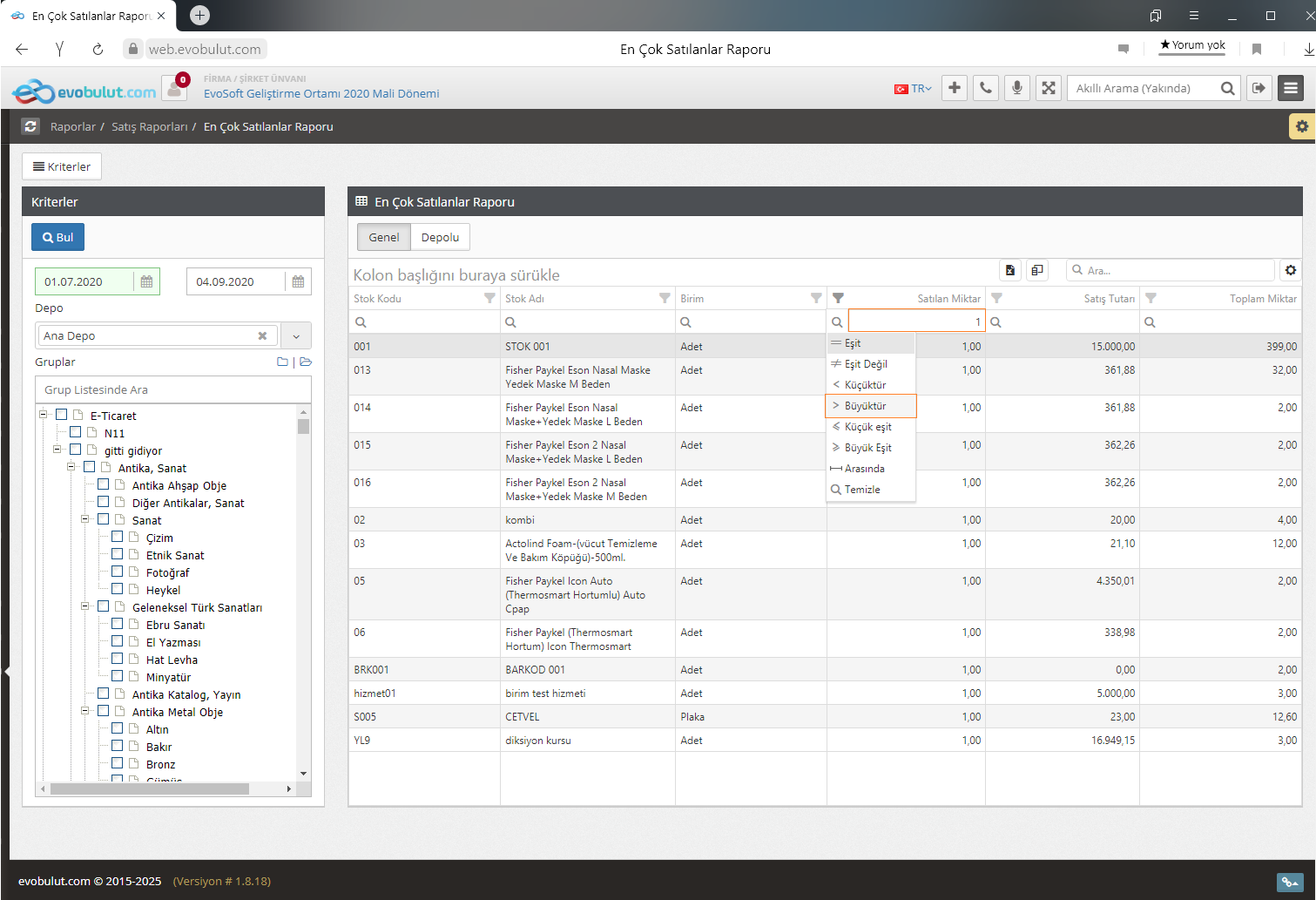
Task: Click the Excel export icon above grid
Action: (1009, 270)
